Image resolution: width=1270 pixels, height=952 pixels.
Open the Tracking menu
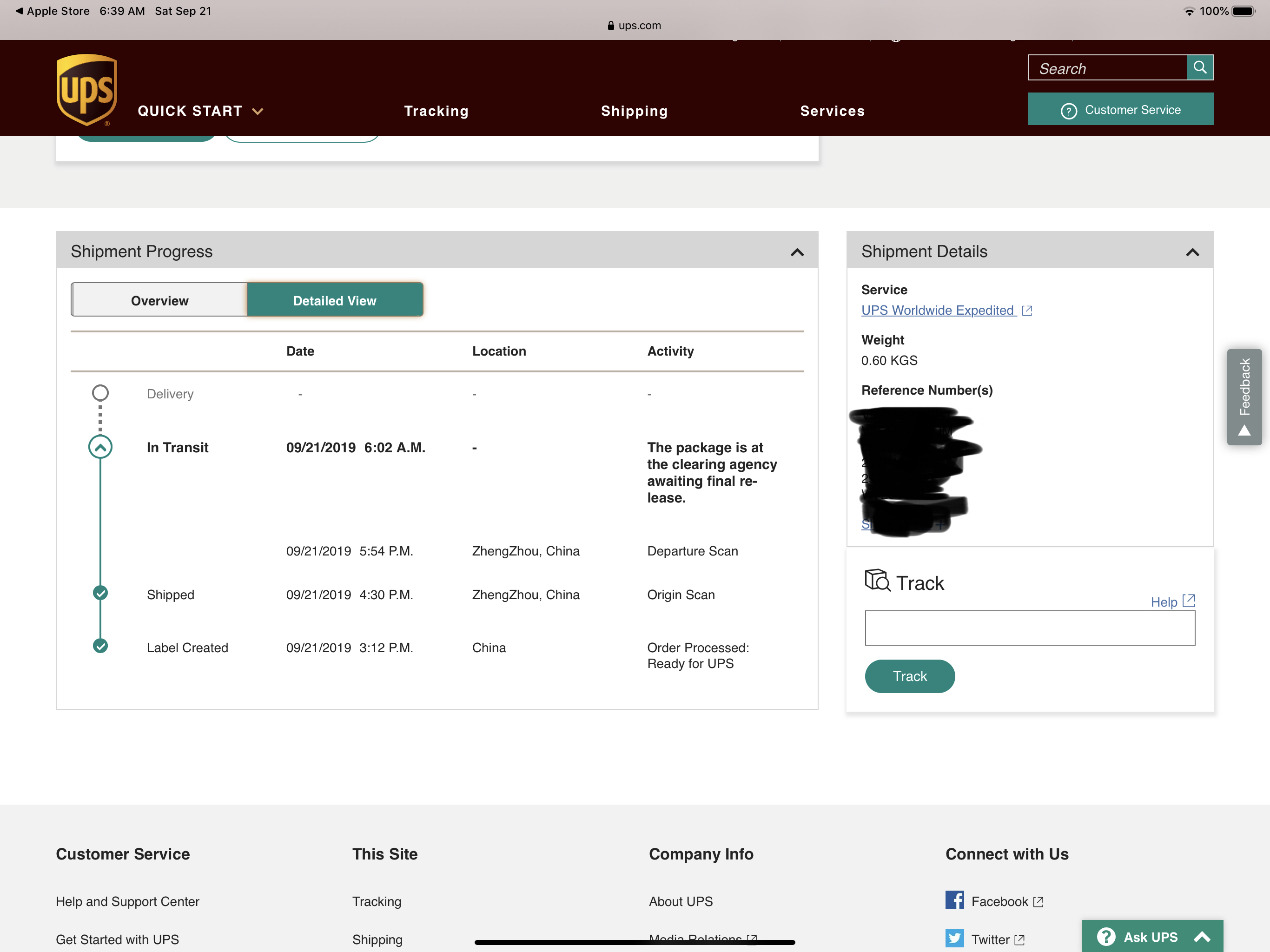(437, 111)
